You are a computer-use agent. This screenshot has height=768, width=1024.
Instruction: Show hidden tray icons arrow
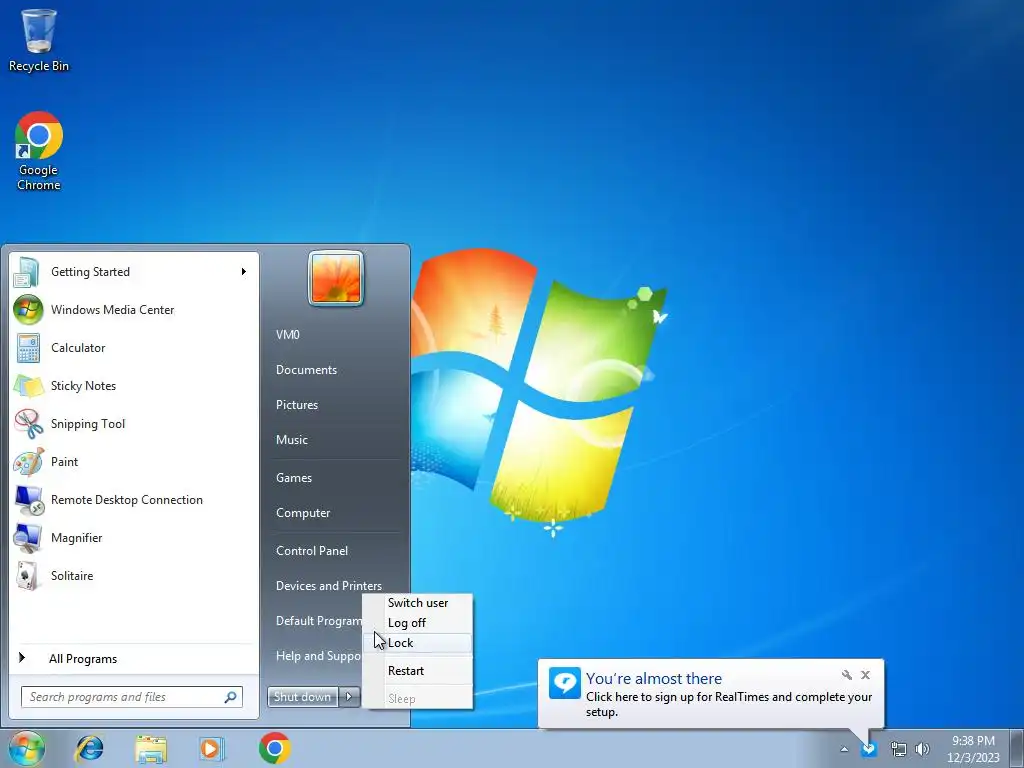844,750
